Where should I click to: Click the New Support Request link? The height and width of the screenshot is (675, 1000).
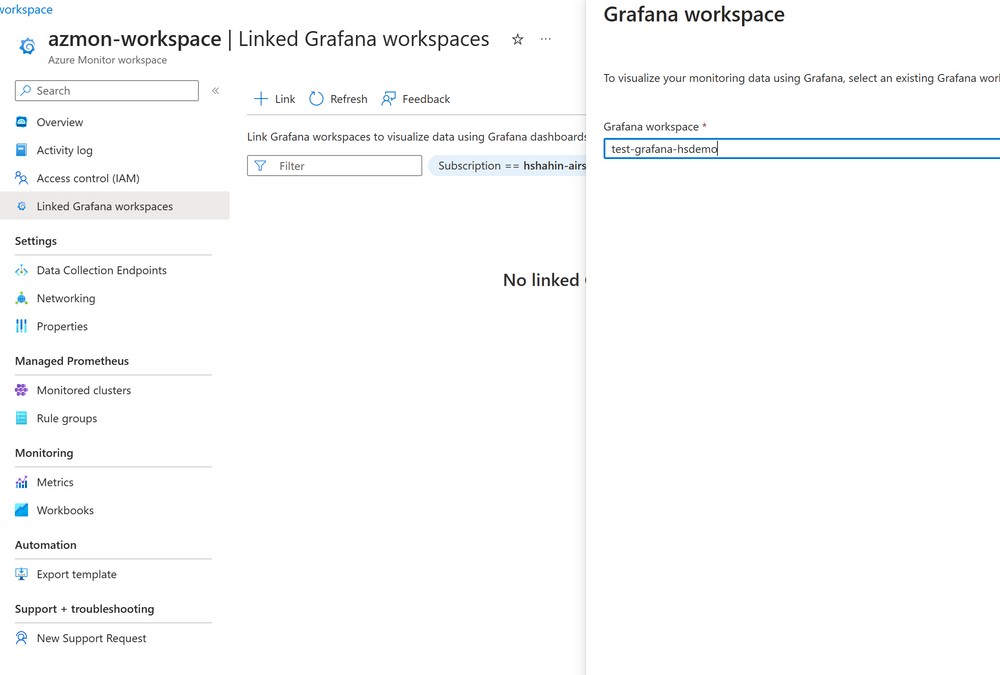(90, 638)
